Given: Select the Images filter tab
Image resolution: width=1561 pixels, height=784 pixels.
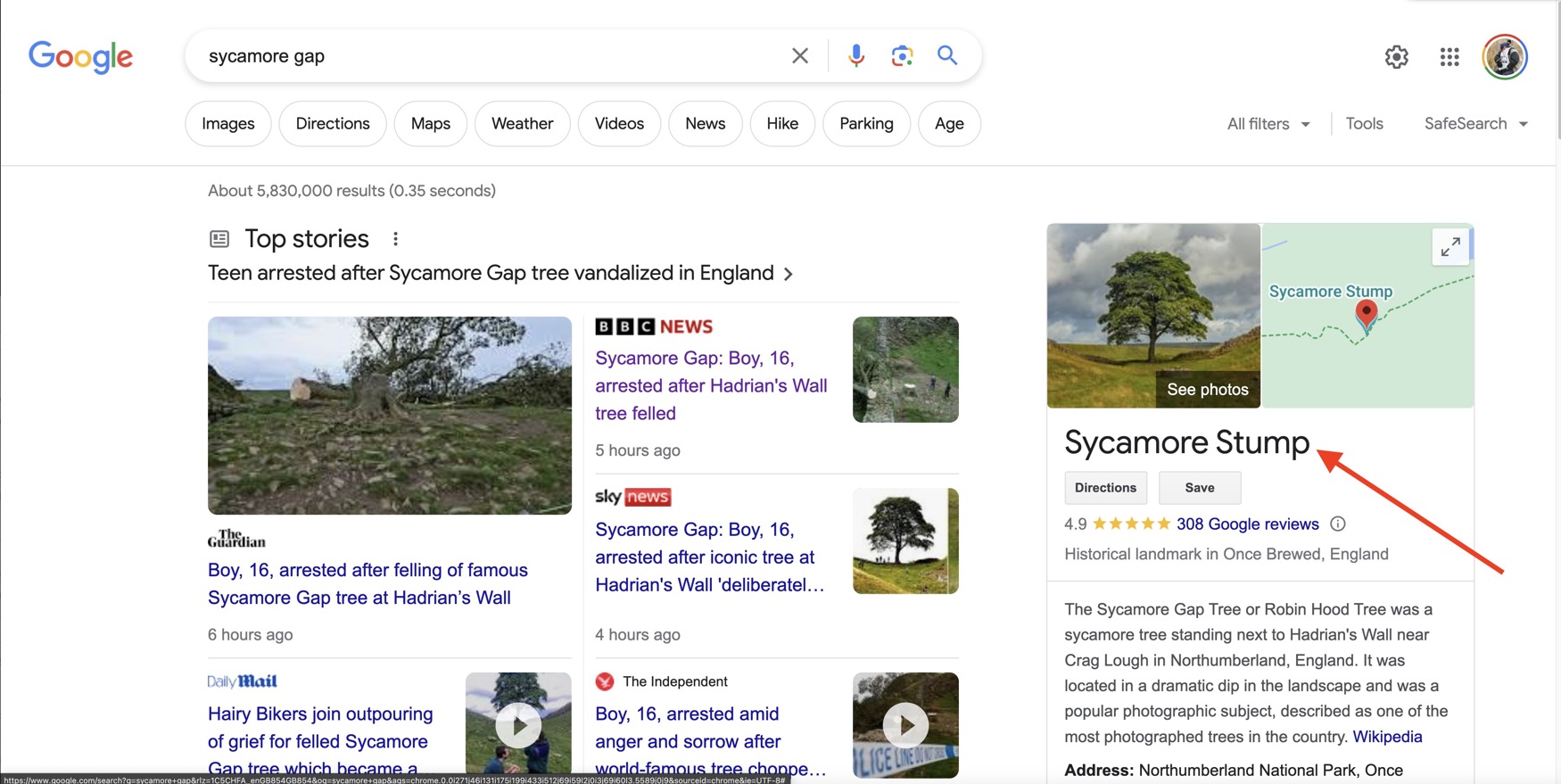Looking at the screenshot, I should point(228,124).
